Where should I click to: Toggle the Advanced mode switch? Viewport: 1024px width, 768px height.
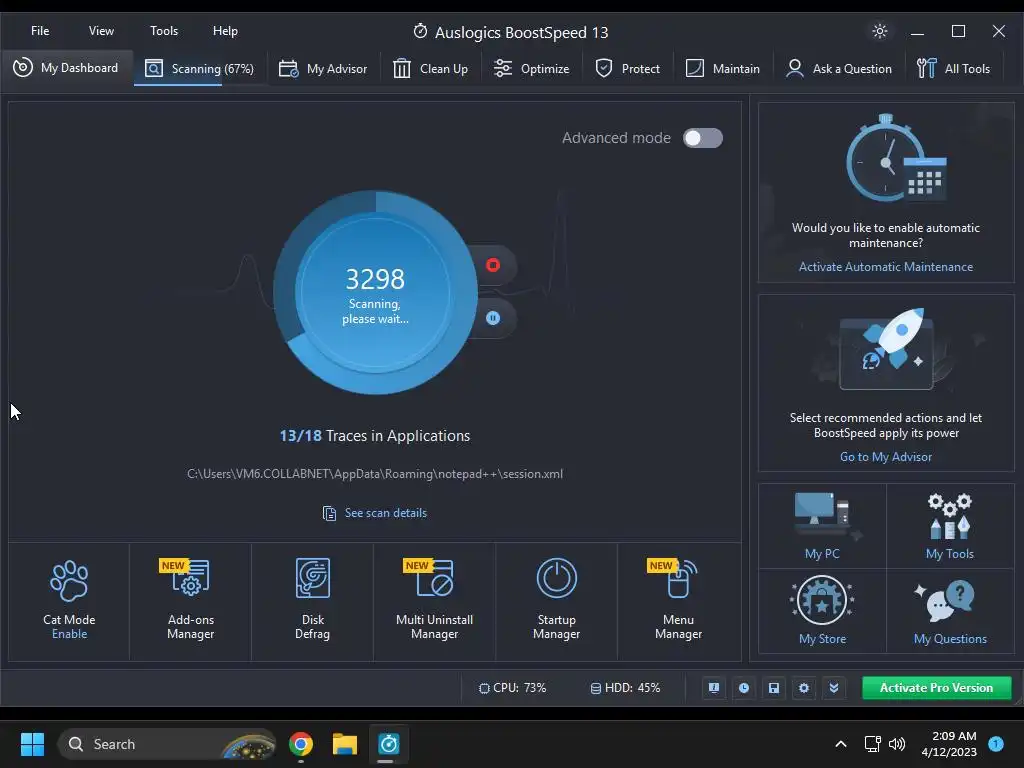703,138
